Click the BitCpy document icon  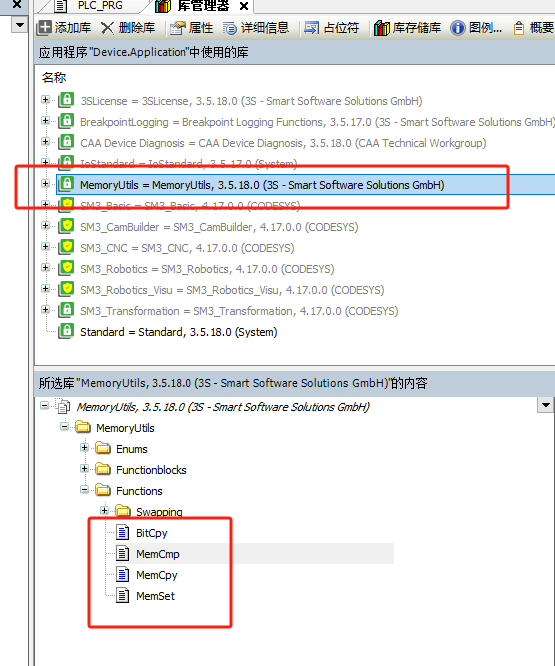pos(123,532)
